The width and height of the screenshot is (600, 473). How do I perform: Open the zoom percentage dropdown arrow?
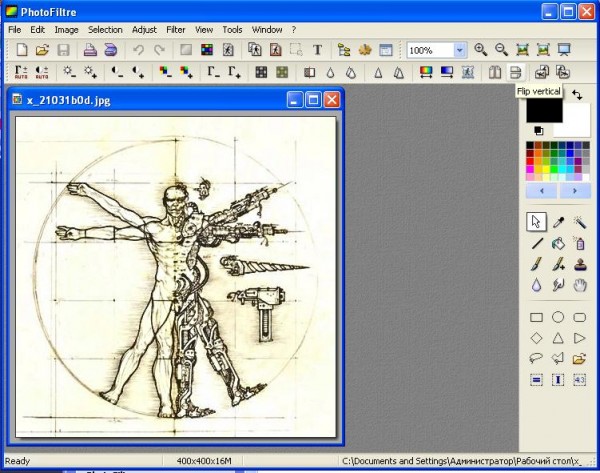[x=460, y=50]
